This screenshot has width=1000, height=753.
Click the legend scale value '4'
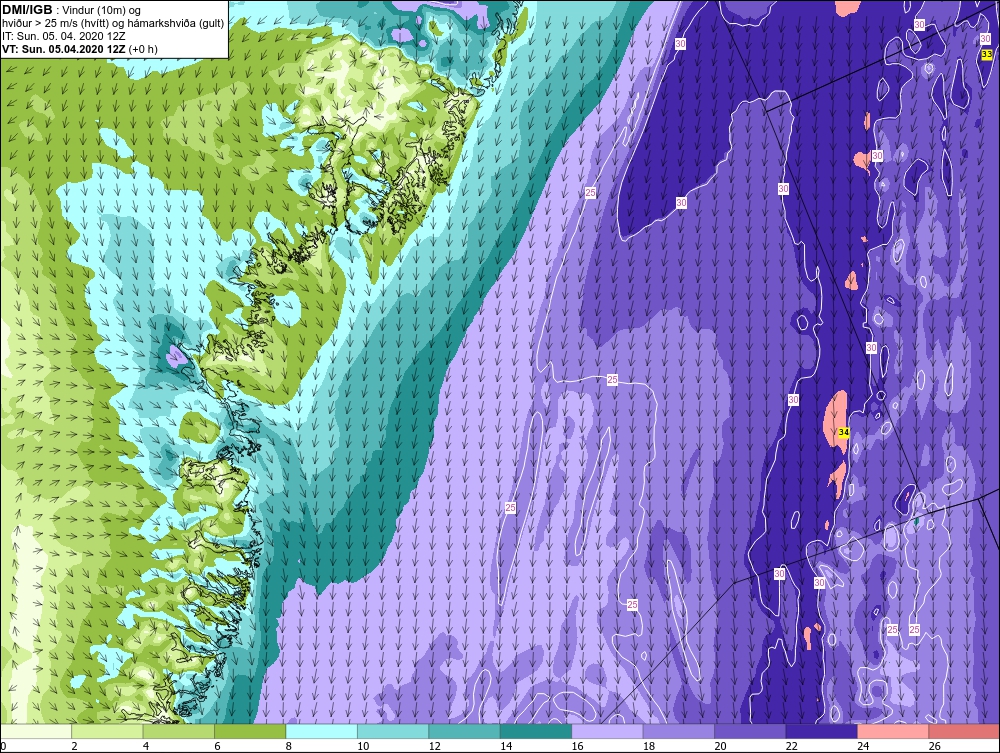(146, 746)
